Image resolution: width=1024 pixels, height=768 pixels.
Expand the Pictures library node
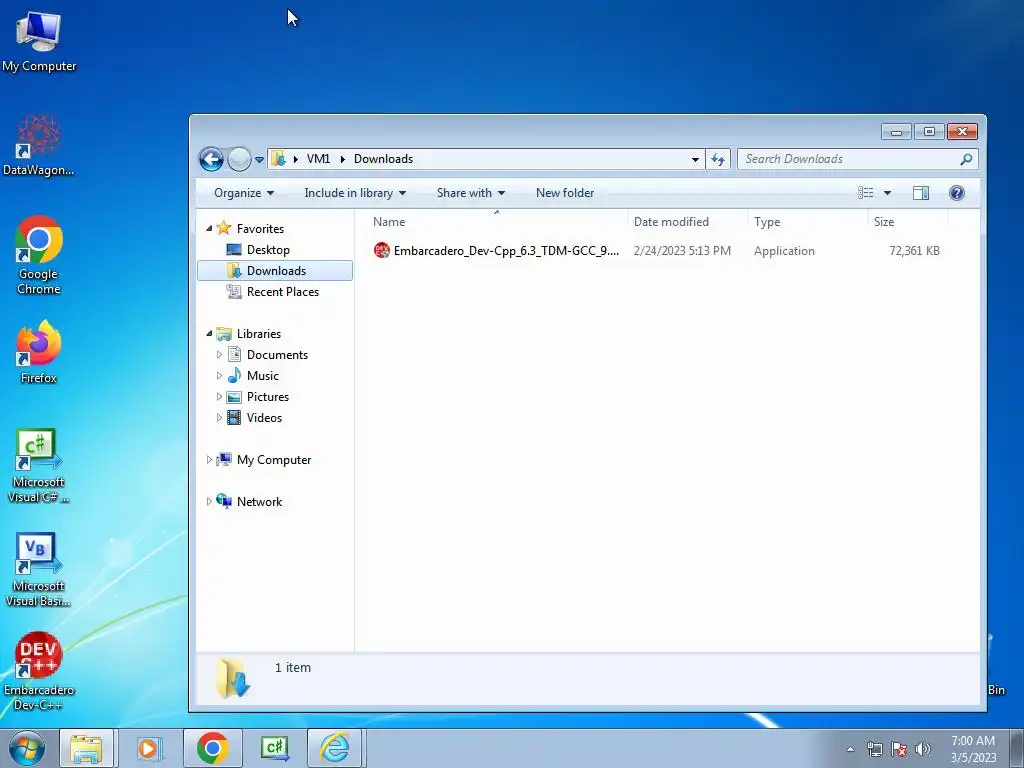pyautogui.click(x=219, y=396)
